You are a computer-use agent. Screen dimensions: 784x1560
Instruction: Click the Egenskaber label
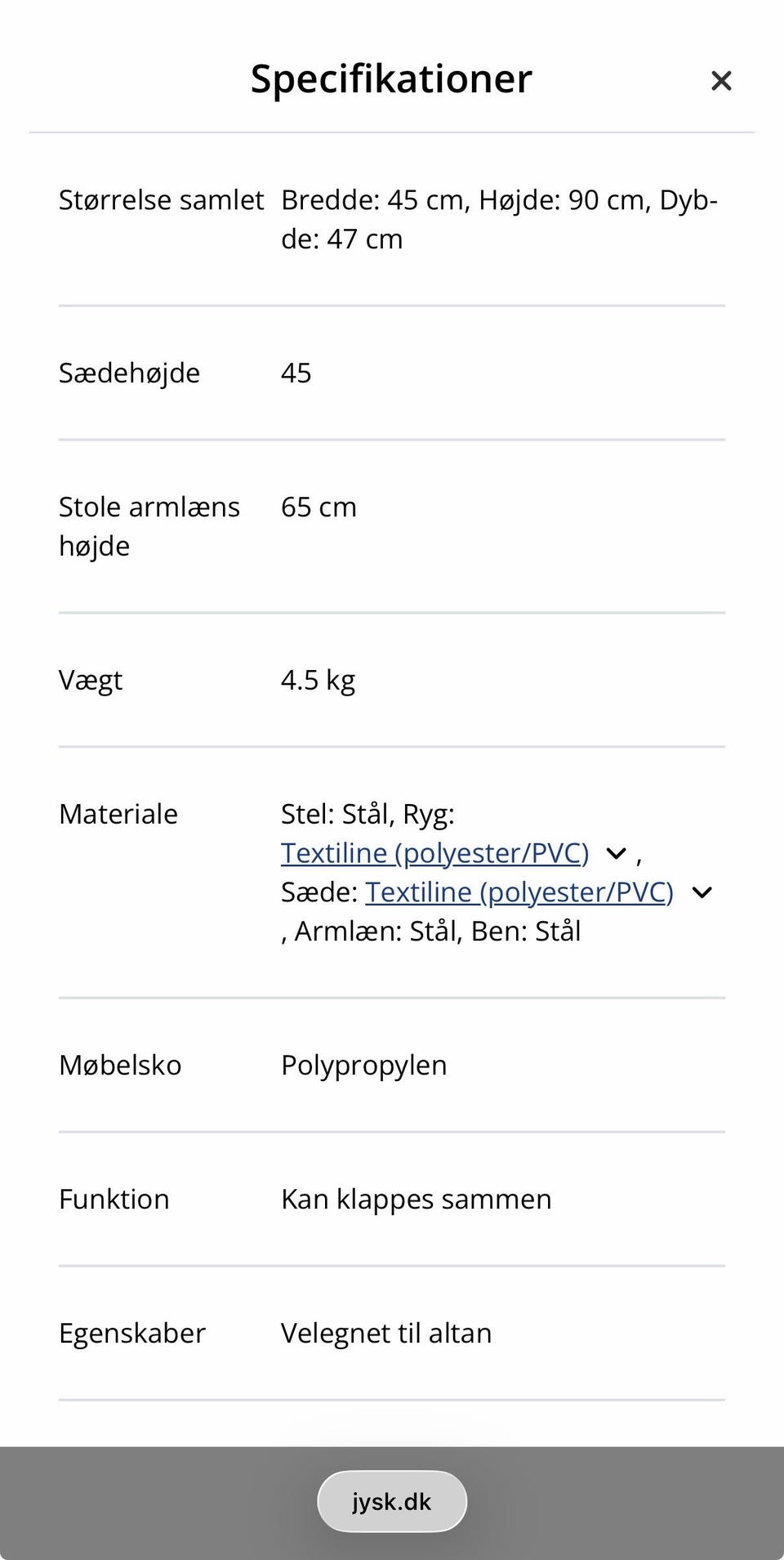(x=131, y=1334)
